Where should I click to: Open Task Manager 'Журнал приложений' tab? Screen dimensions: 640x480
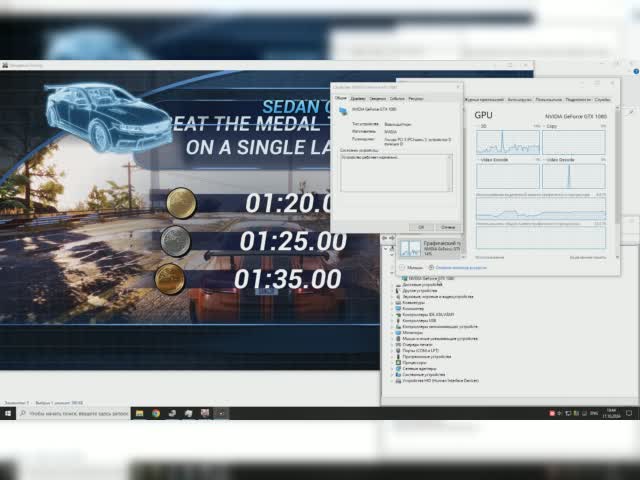(484, 100)
